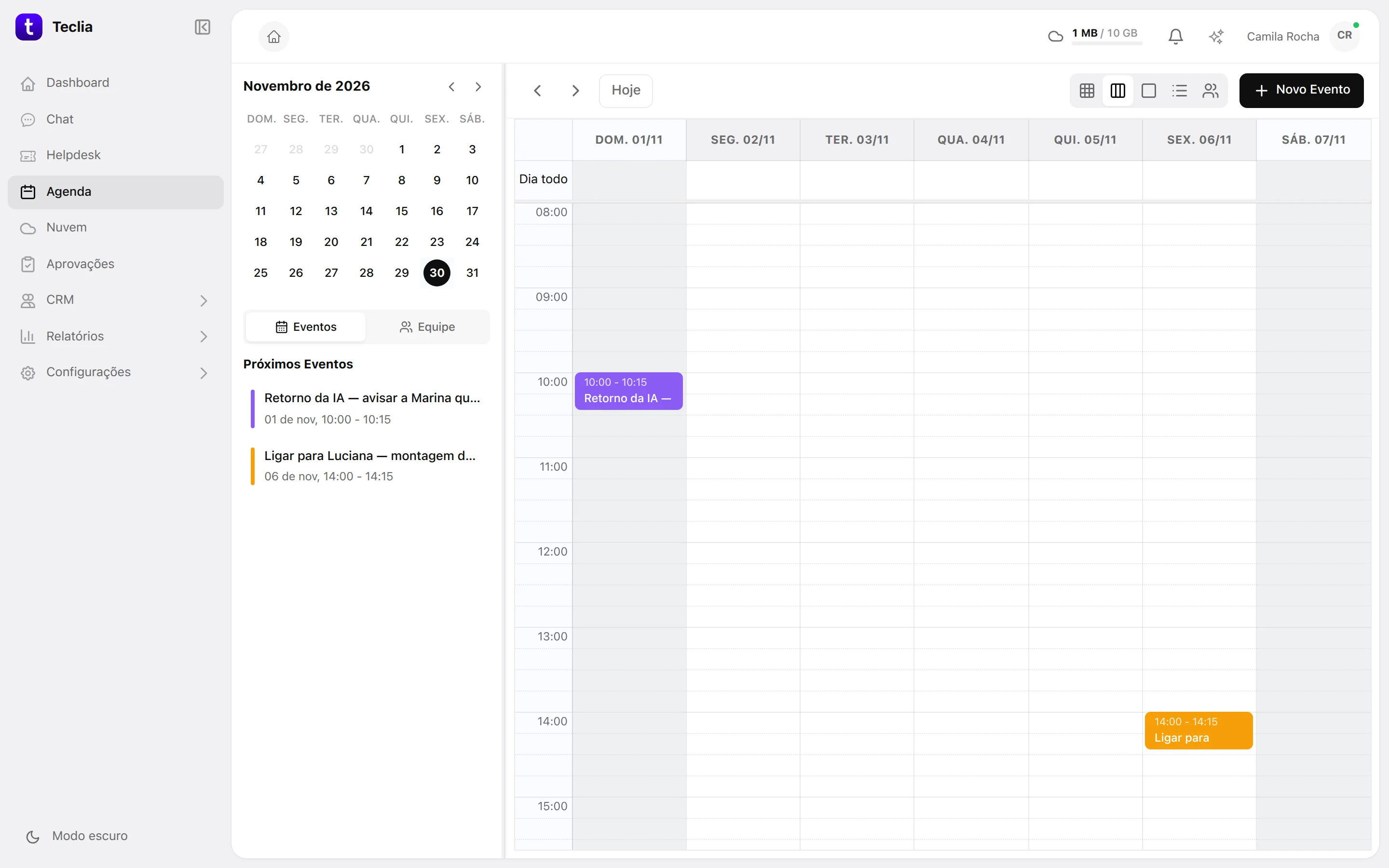Click the Novembro de 2026 title
This screenshot has height=868, width=1389.
pyautogui.click(x=307, y=86)
